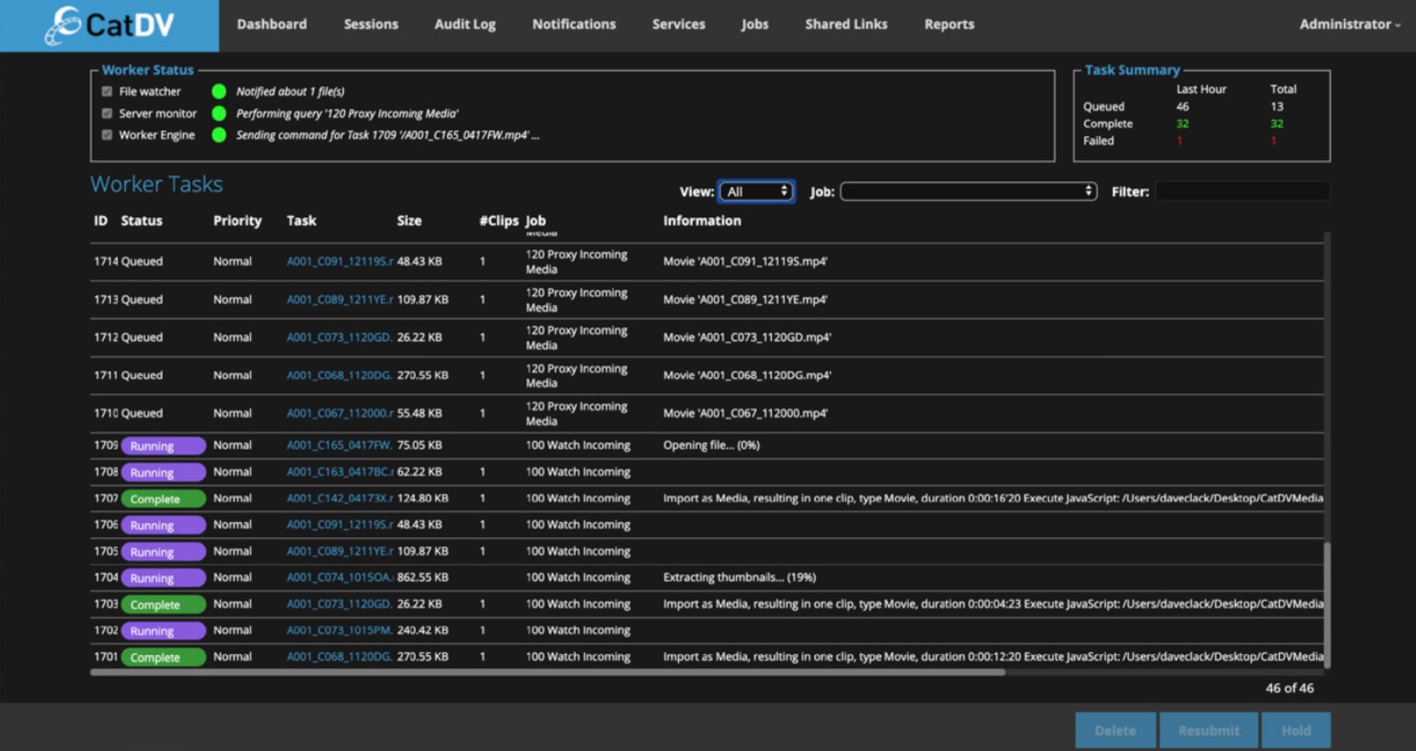The width and height of the screenshot is (1416, 751).
Task: Click the Running status badge for task 1708
Action: click(x=163, y=472)
